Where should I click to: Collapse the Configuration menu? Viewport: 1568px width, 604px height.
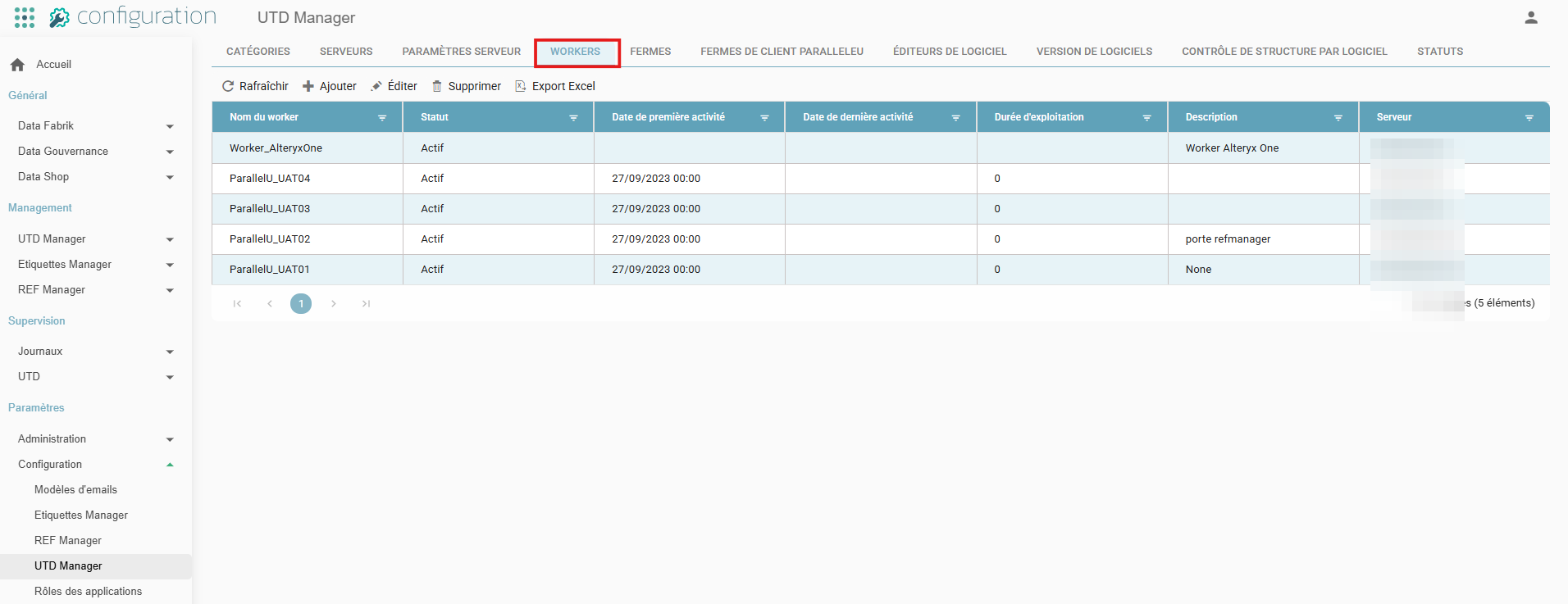(x=170, y=465)
